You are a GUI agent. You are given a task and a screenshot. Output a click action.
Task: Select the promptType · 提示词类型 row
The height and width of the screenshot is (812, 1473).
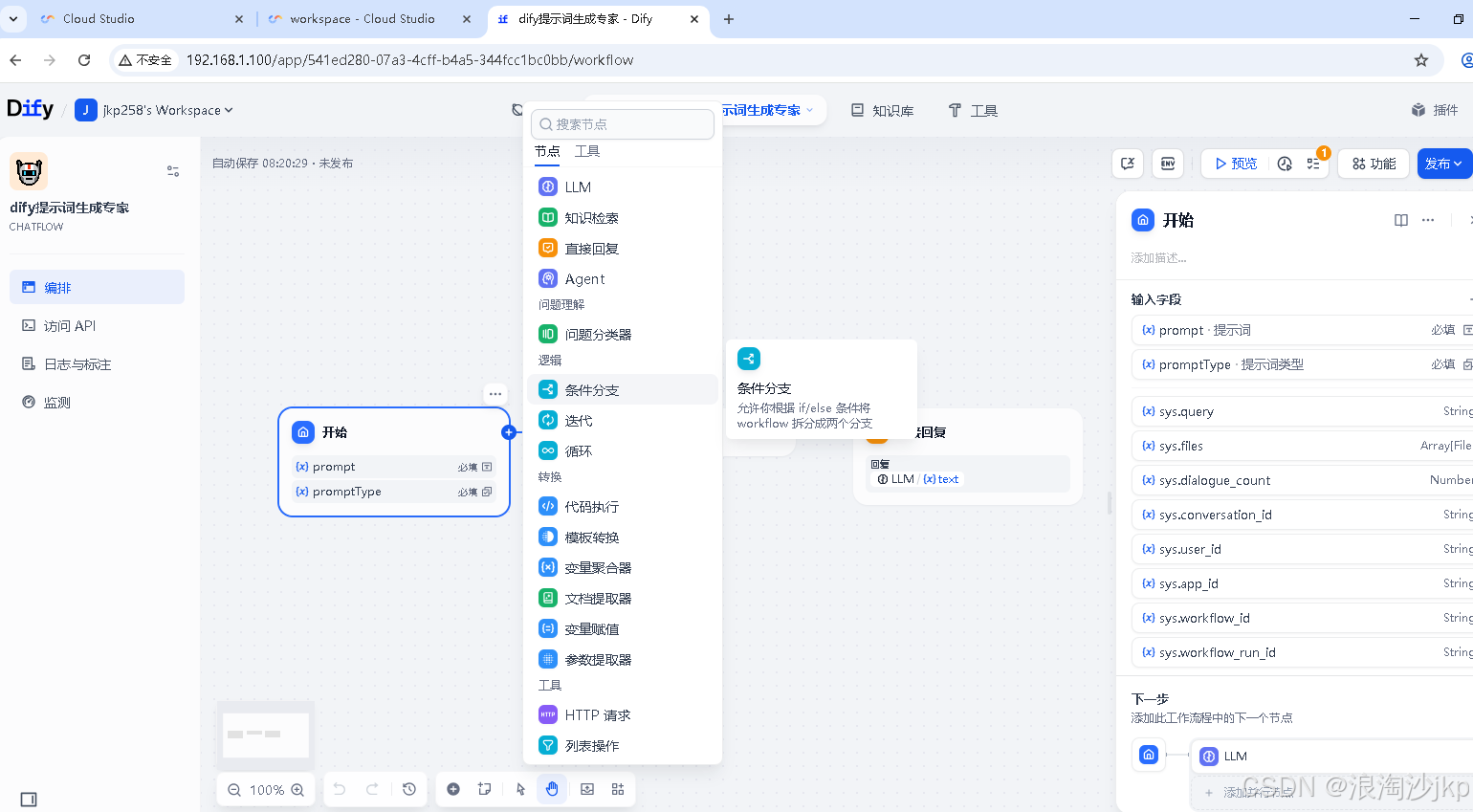[x=1303, y=364]
